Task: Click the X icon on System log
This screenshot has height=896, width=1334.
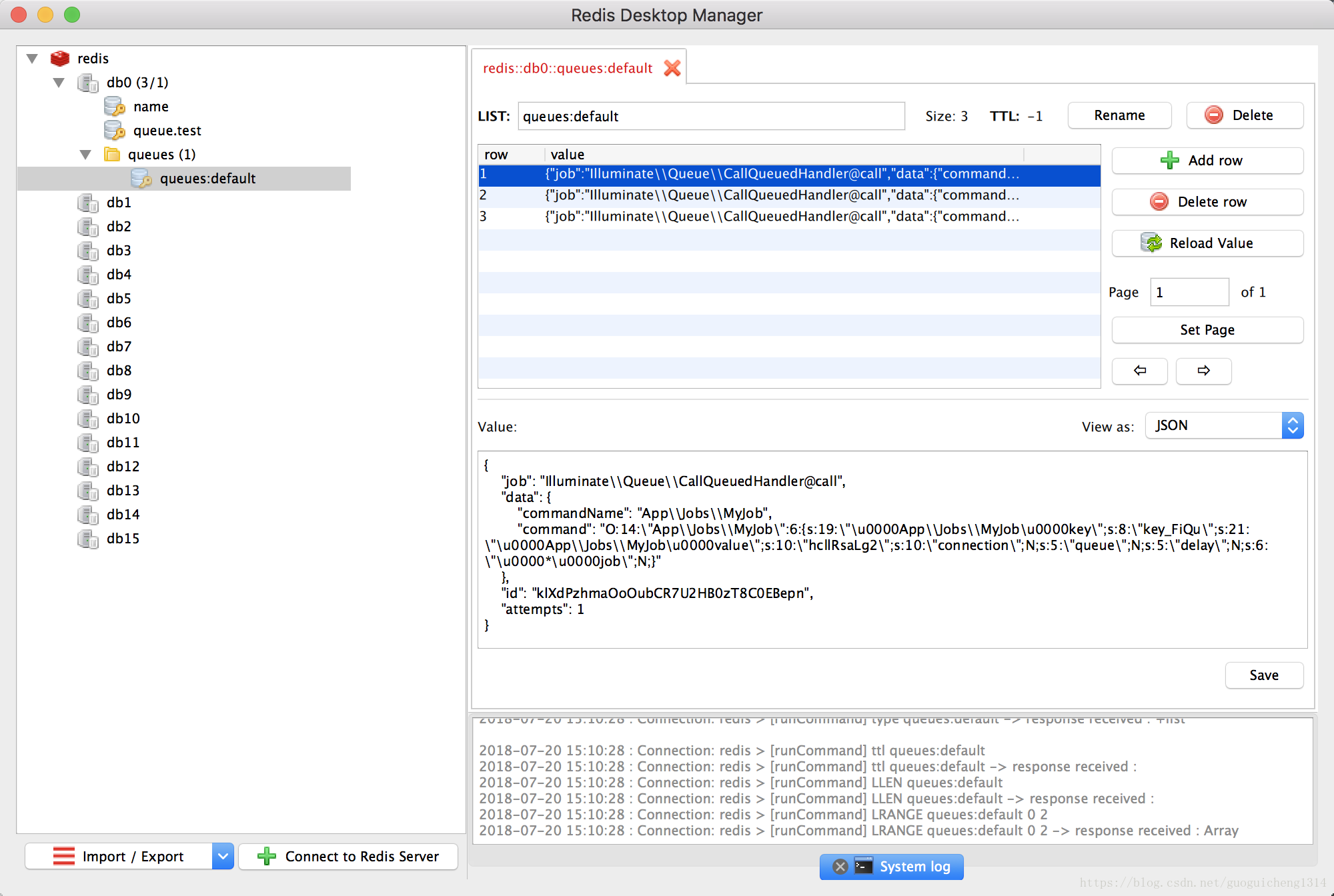Action: coord(840,867)
